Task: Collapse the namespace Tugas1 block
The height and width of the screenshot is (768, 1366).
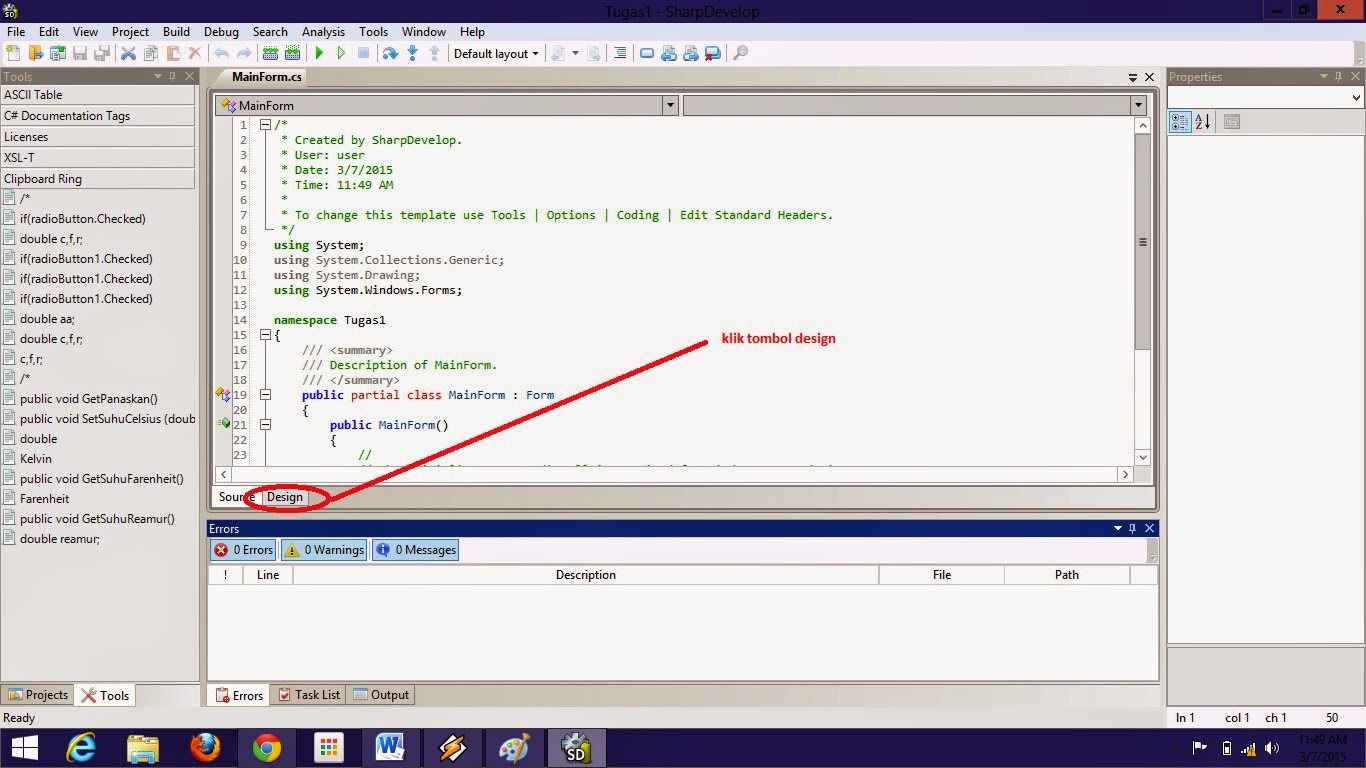Action: coord(265,335)
